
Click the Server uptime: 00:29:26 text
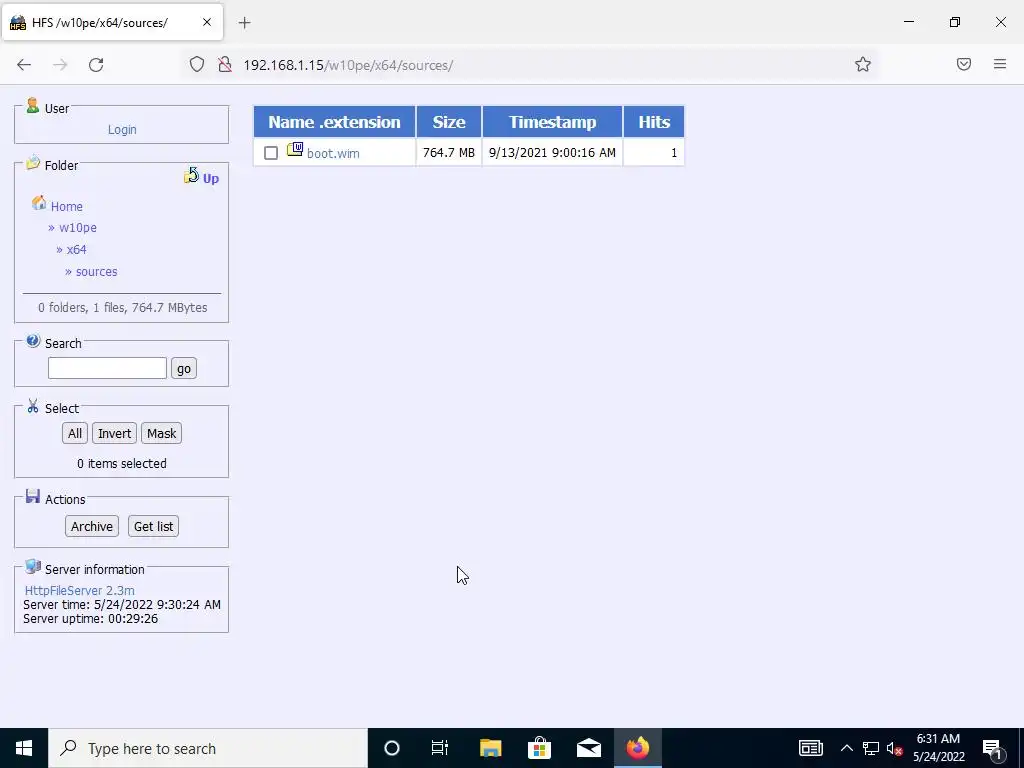[x=91, y=619]
